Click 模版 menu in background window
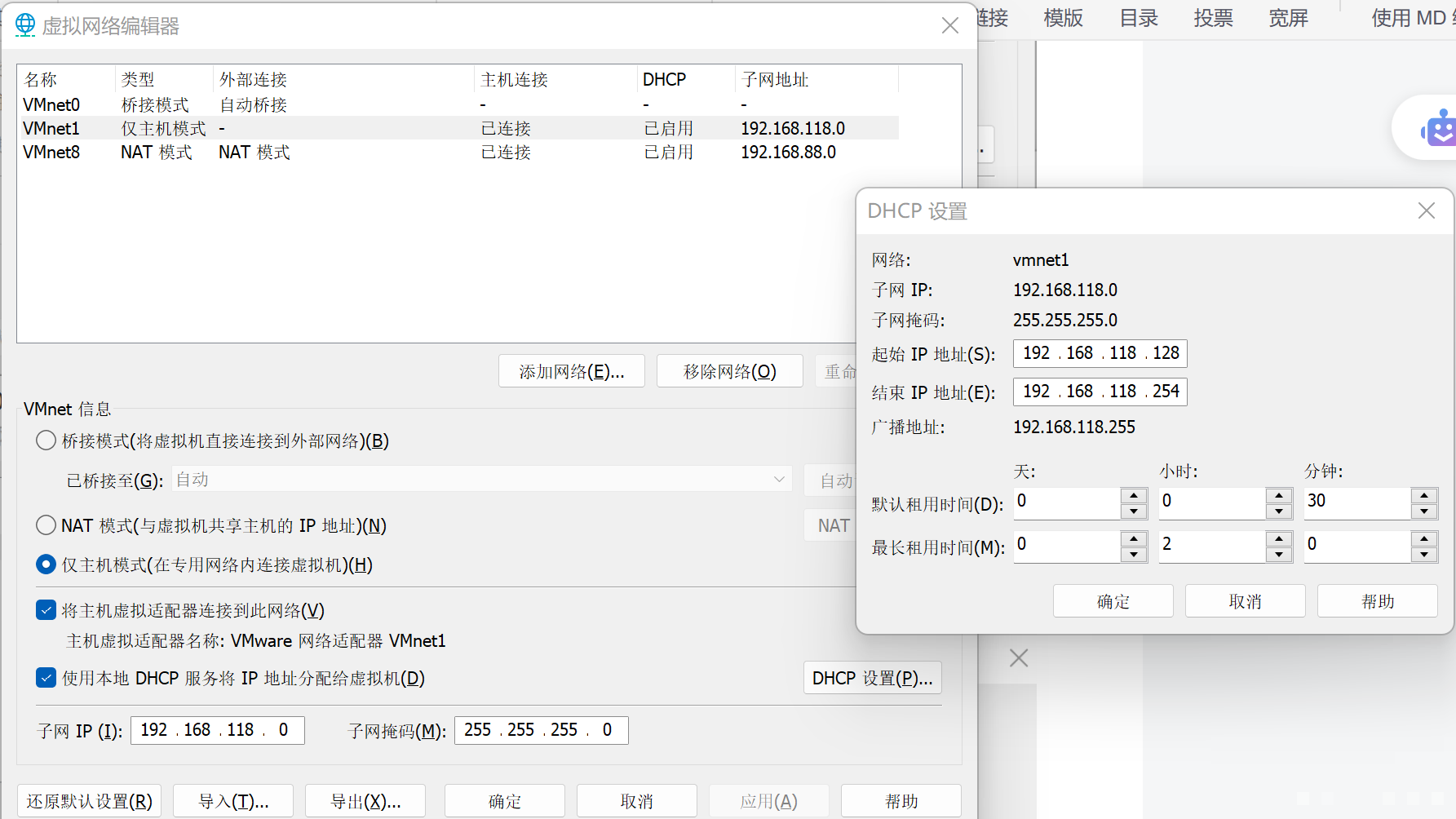 (1064, 18)
